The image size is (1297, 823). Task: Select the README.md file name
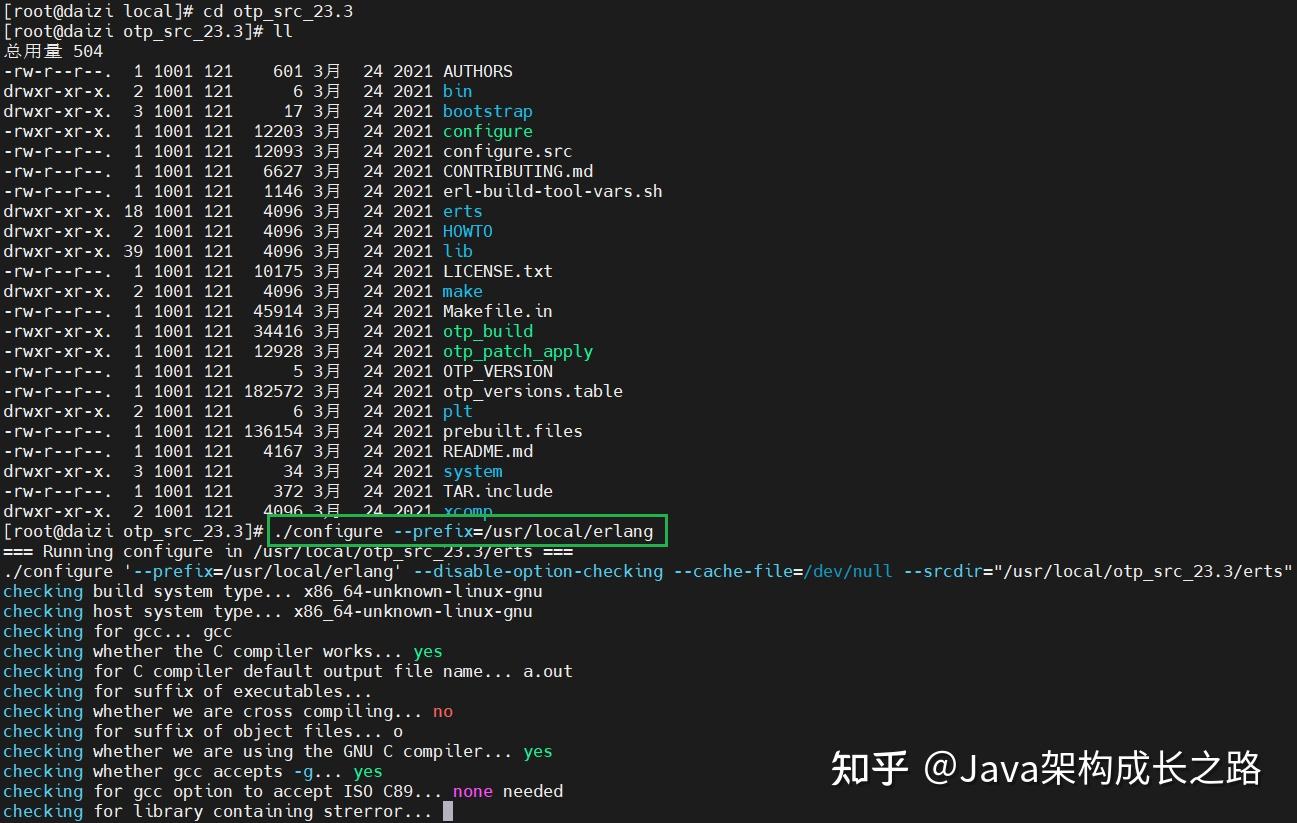click(x=488, y=451)
